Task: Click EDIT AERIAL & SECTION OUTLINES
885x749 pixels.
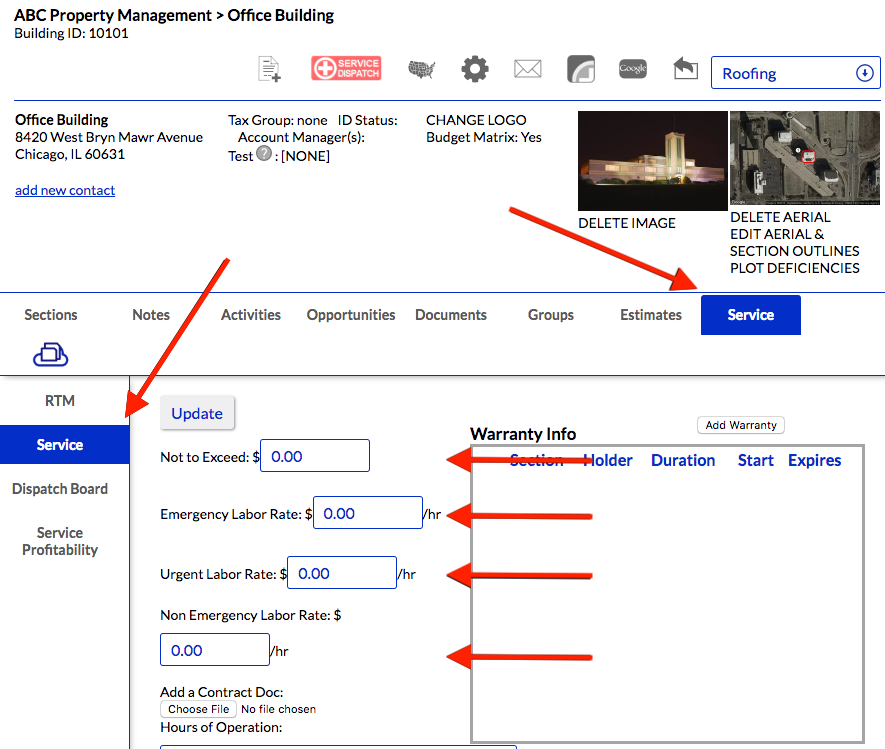Action: point(794,243)
